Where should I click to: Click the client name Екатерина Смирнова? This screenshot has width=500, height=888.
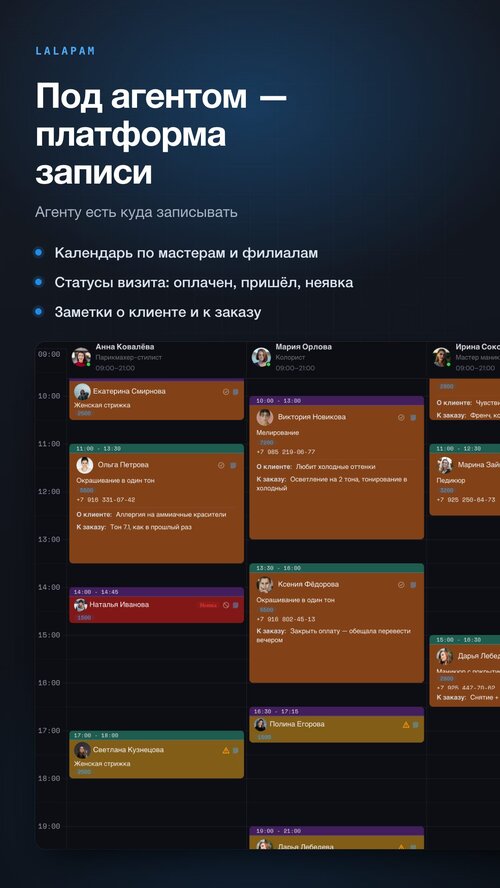(129, 391)
